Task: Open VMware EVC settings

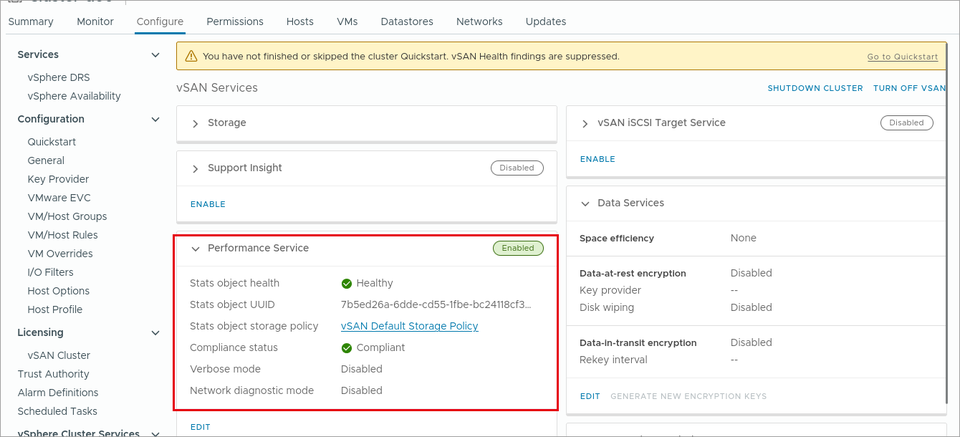Action: 59,198
